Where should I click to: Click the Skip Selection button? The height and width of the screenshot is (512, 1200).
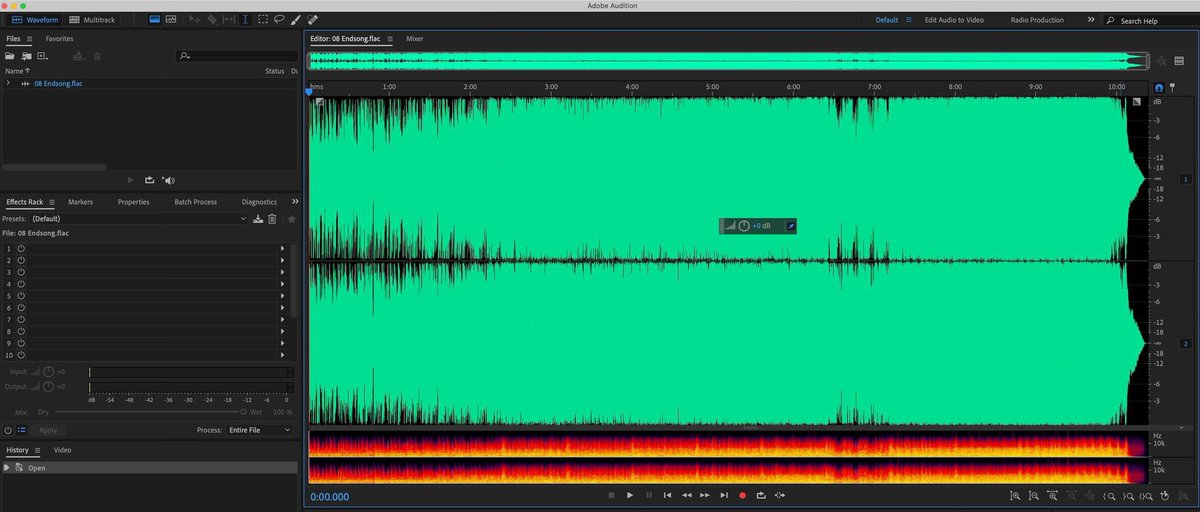[780, 495]
